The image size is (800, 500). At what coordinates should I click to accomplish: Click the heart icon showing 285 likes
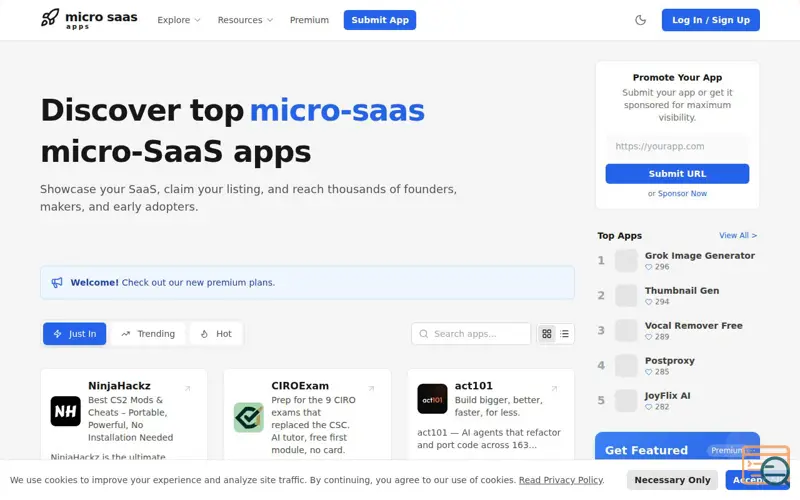point(648,372)
